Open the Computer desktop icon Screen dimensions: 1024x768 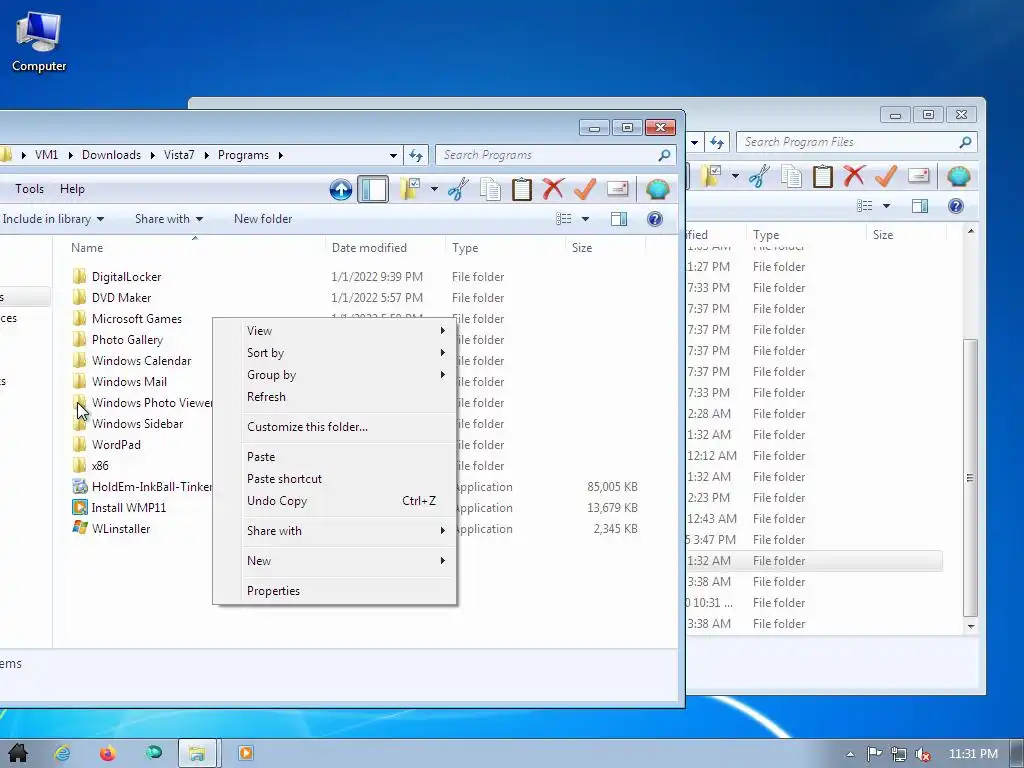pyautogui.click(x=39, y=42)
